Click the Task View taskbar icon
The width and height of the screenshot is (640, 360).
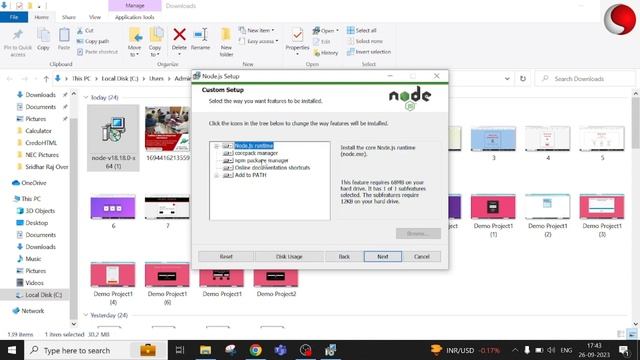click(x=180, y=350)
